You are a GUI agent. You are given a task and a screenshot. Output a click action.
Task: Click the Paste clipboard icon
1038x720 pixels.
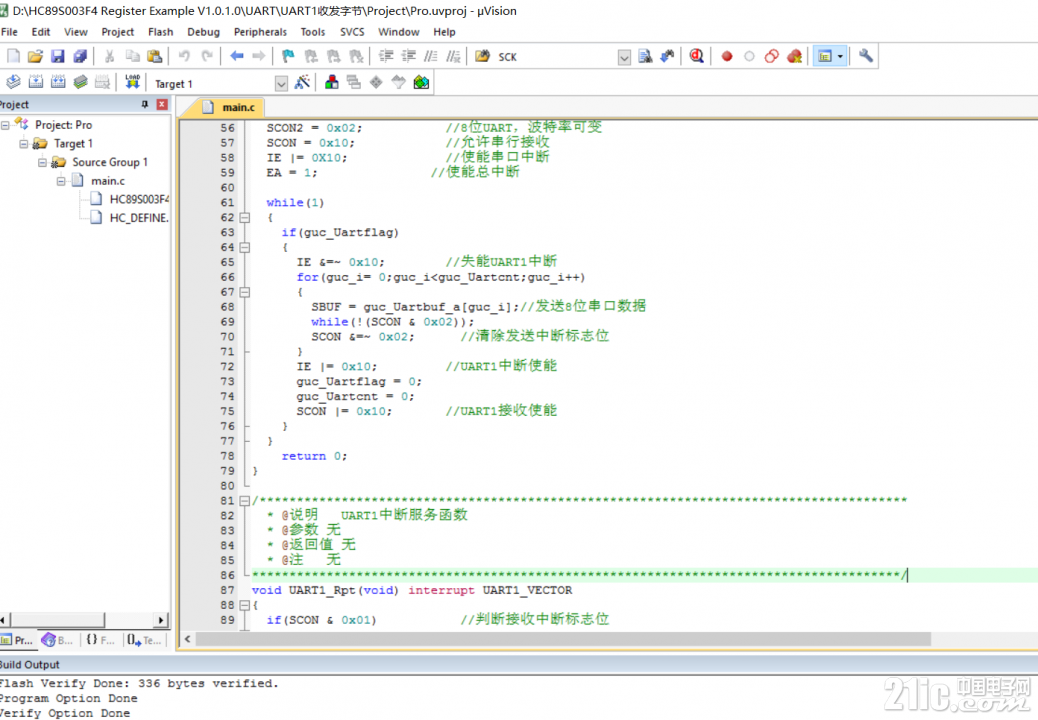coord(154,56)
